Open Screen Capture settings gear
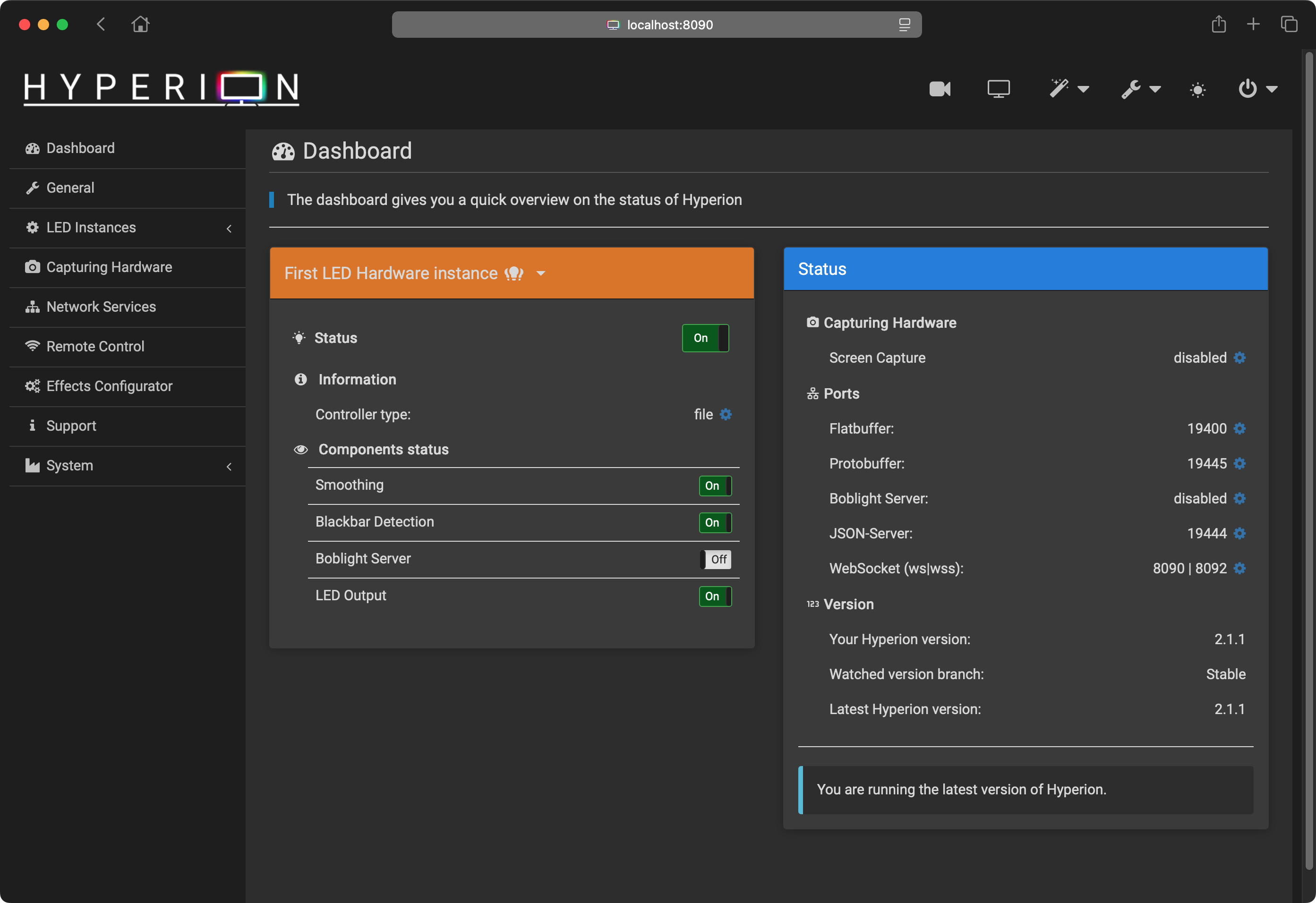This screenshot has width=1316, height=903. pos(1239,358)
